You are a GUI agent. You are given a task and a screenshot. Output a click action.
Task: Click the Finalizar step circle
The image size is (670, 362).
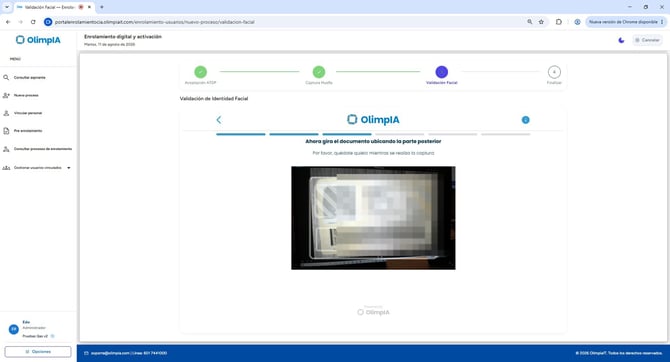point(554,72)
